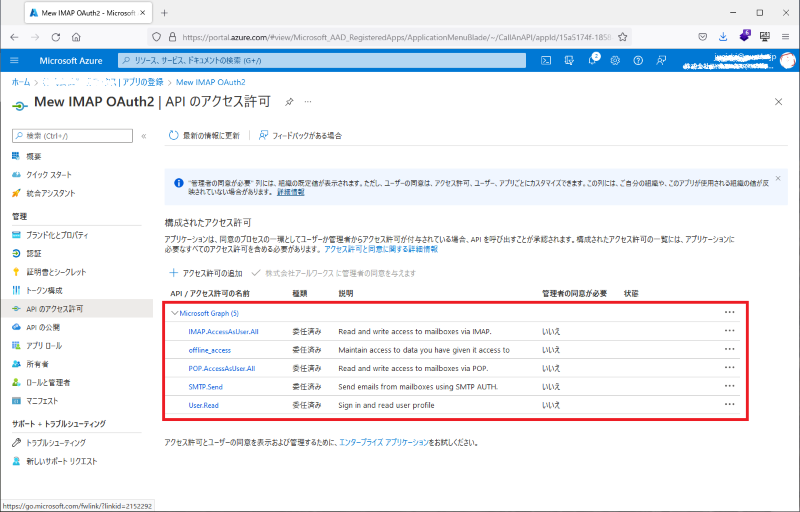Open 統合アシスタント in sidebar

coord(51,193)
